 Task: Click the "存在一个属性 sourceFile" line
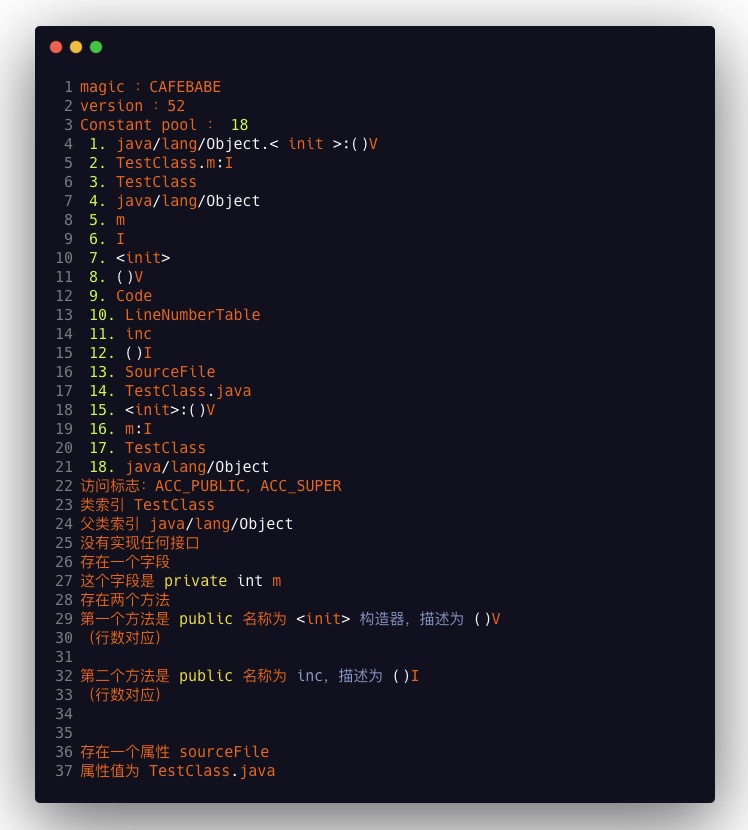click(174, 752)
